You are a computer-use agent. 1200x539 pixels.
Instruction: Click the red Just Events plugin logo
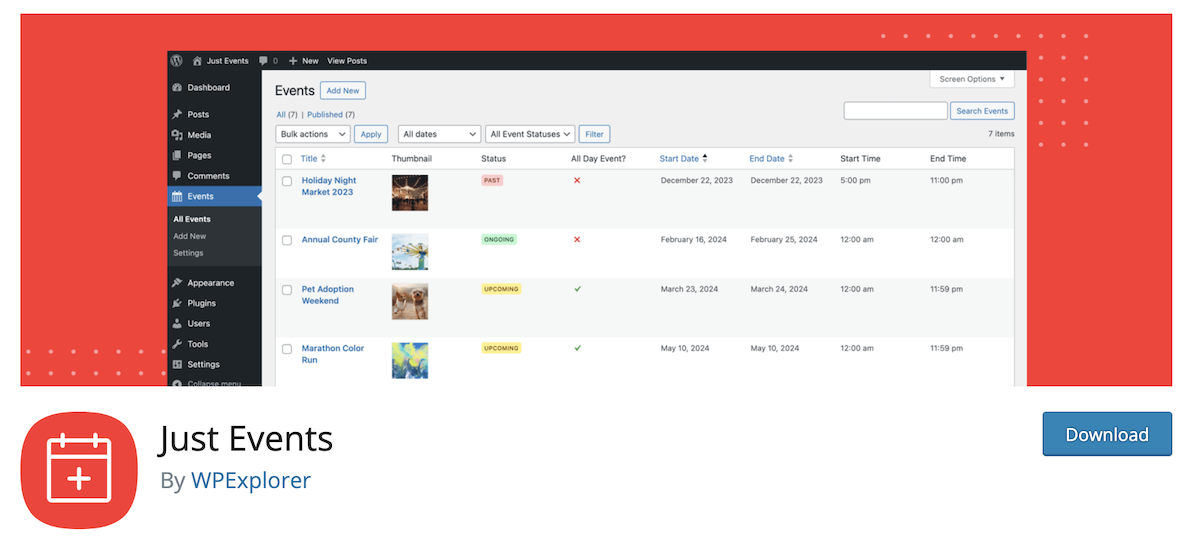pos(79,470)
